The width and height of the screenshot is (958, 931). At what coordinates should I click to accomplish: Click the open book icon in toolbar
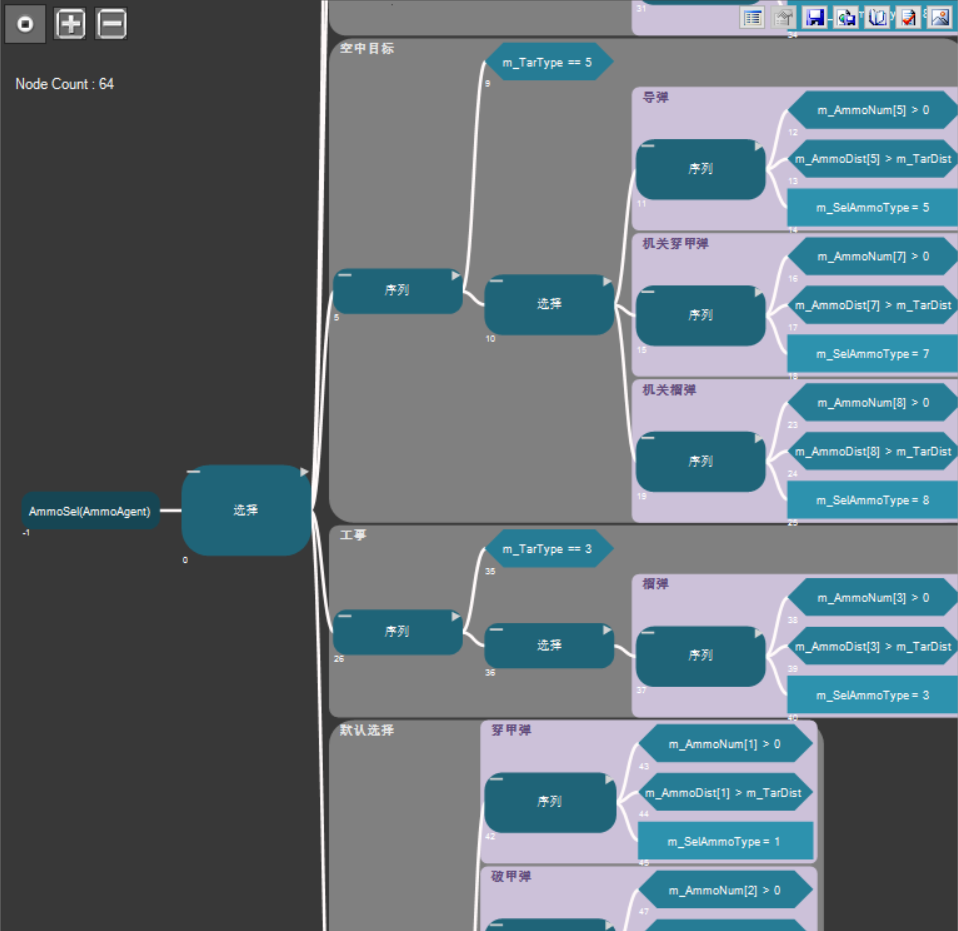[876, 17]
